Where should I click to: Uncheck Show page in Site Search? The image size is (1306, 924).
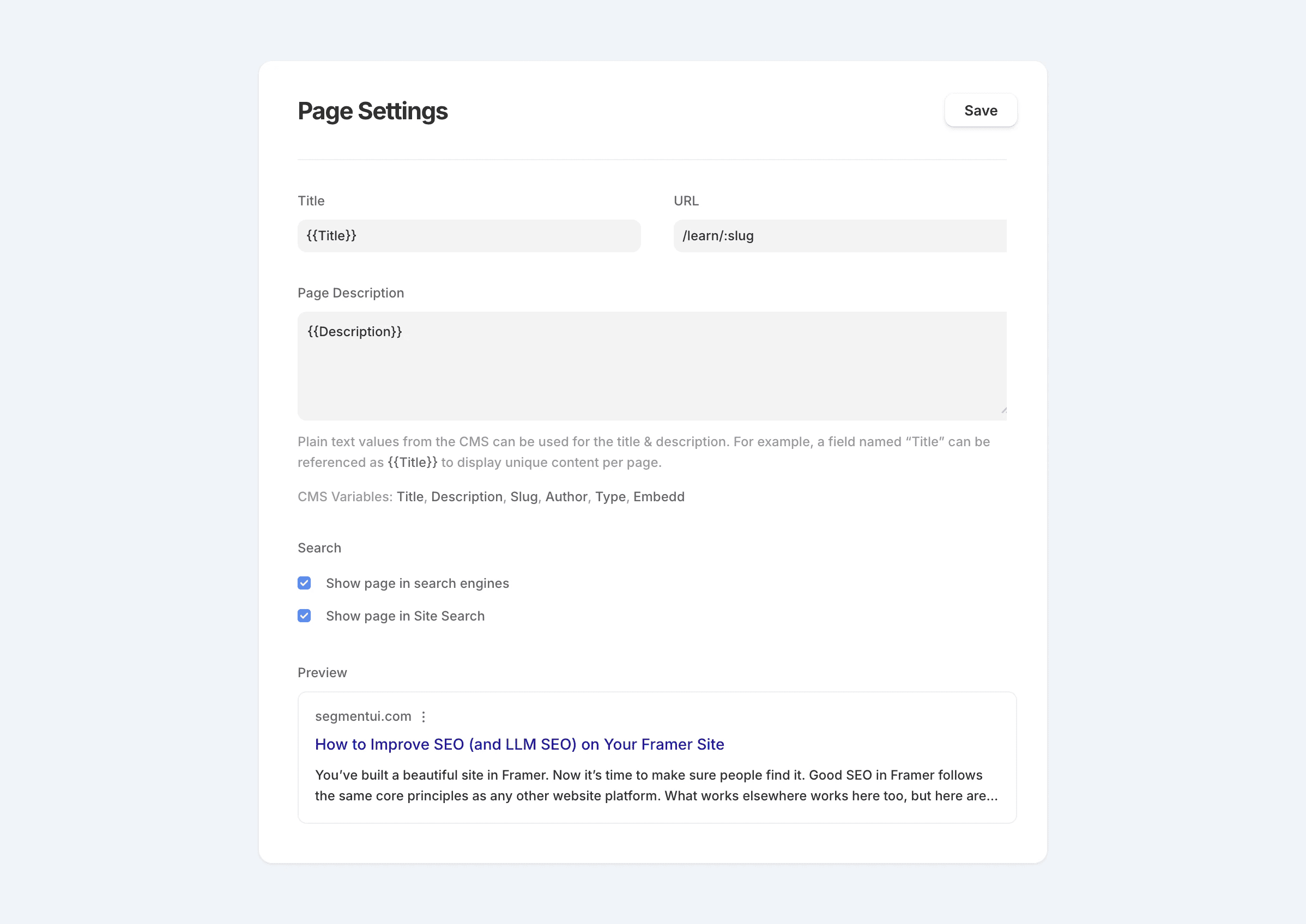pos(304,616)
